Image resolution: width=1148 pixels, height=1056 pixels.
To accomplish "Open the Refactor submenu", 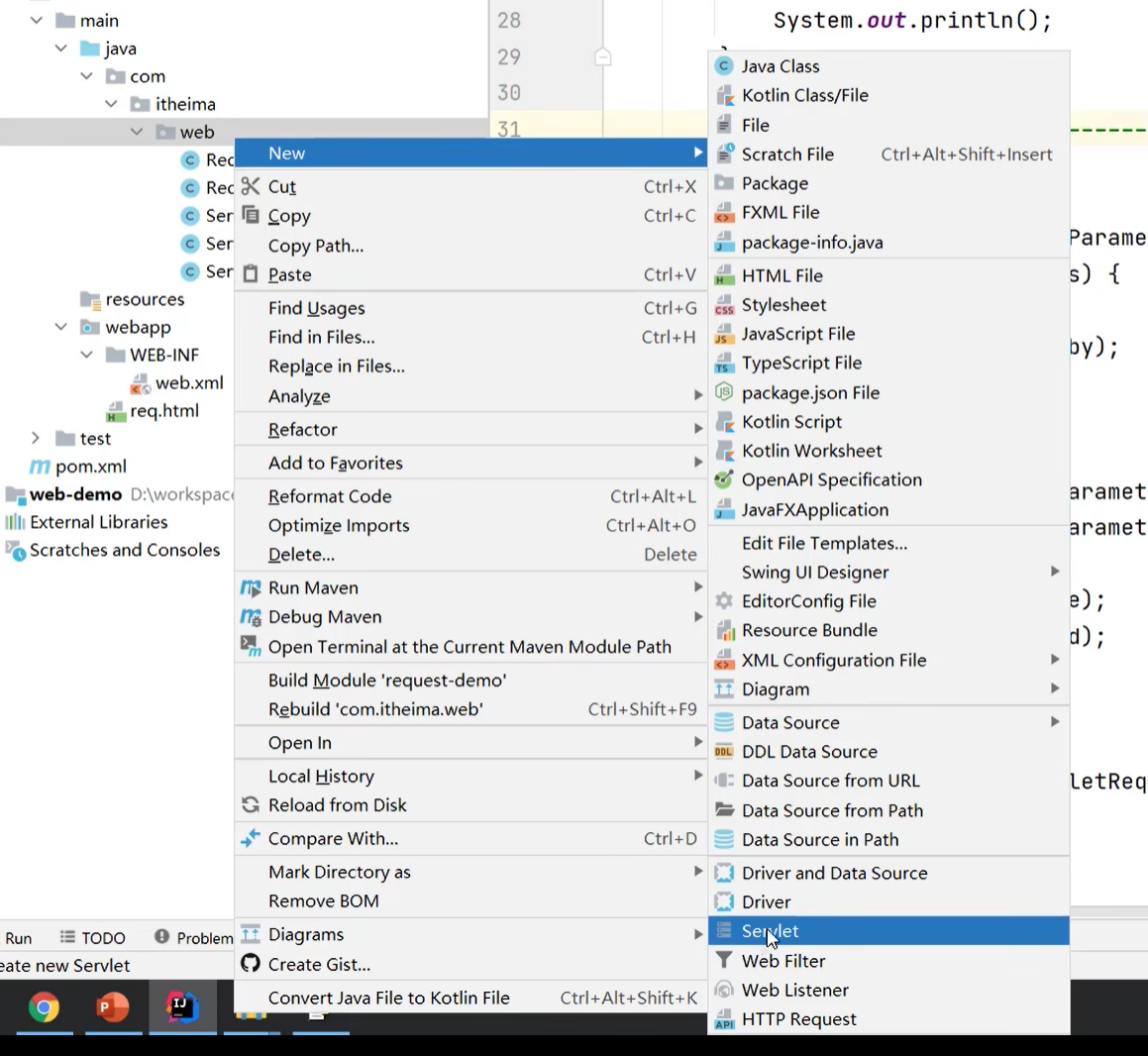I will pos(470,429).
